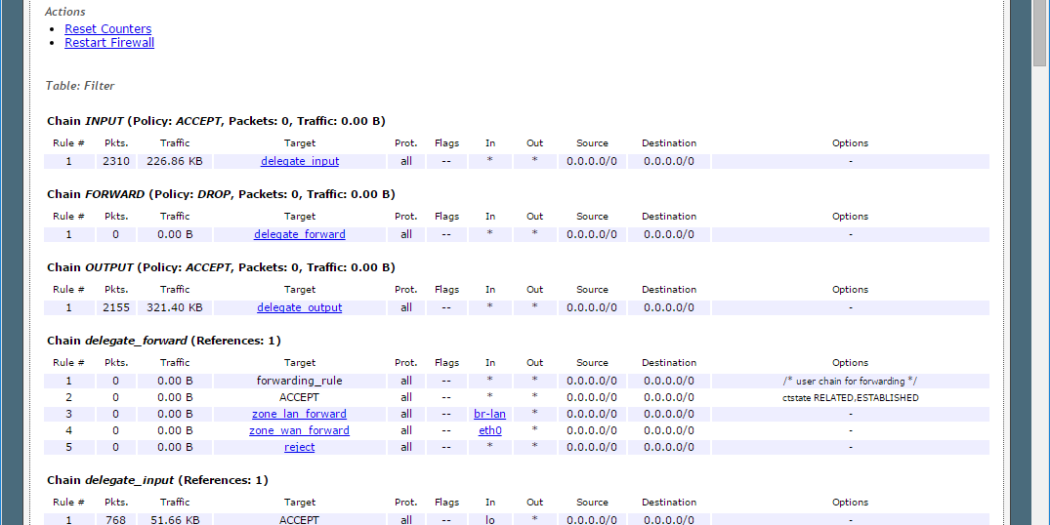Screen dimensions: 1050x525
Task: Open the delegate_input target chain link
Action: pos(299,161)
